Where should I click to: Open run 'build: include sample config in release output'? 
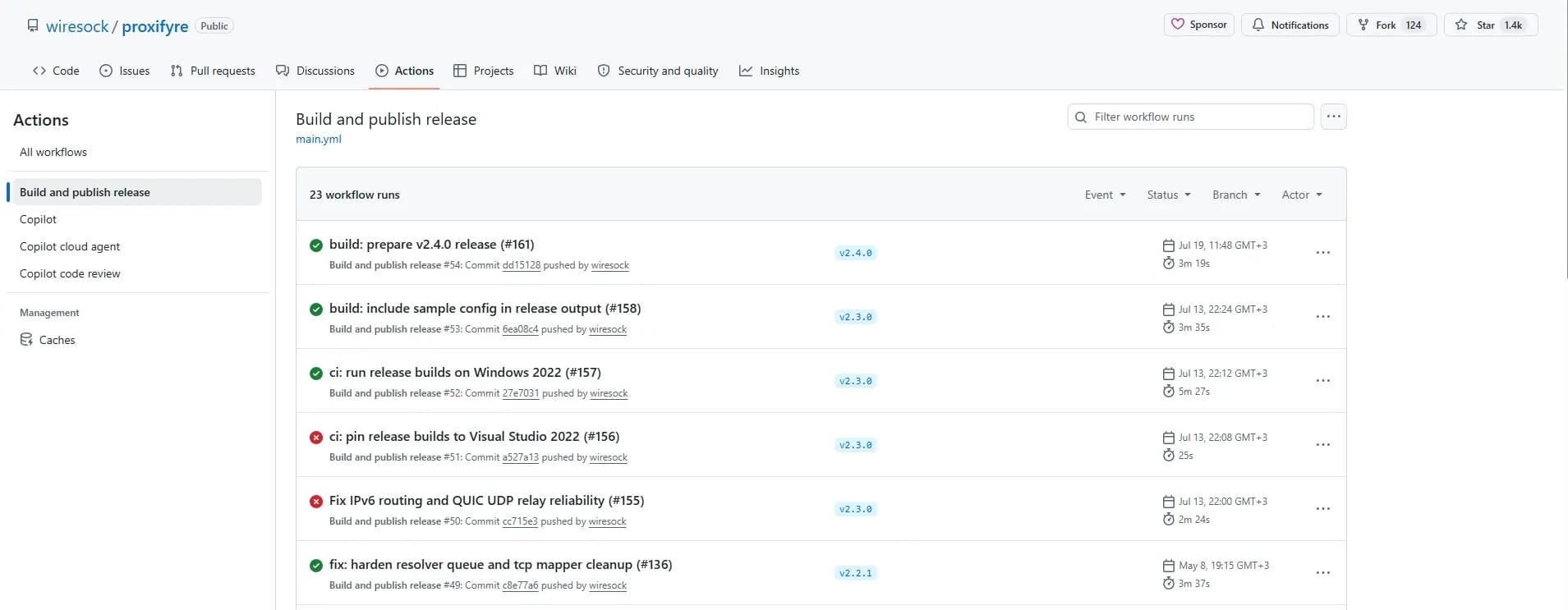coord(485,309)
